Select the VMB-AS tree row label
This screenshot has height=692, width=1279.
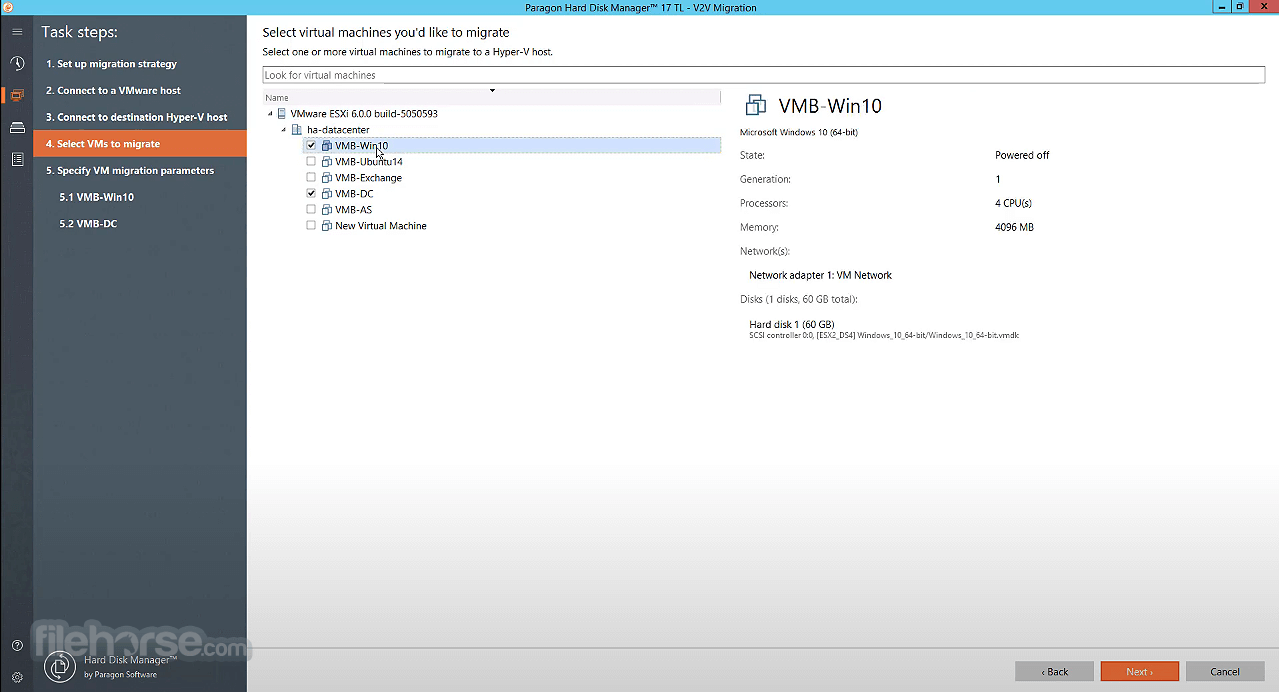tap(354, 210)
